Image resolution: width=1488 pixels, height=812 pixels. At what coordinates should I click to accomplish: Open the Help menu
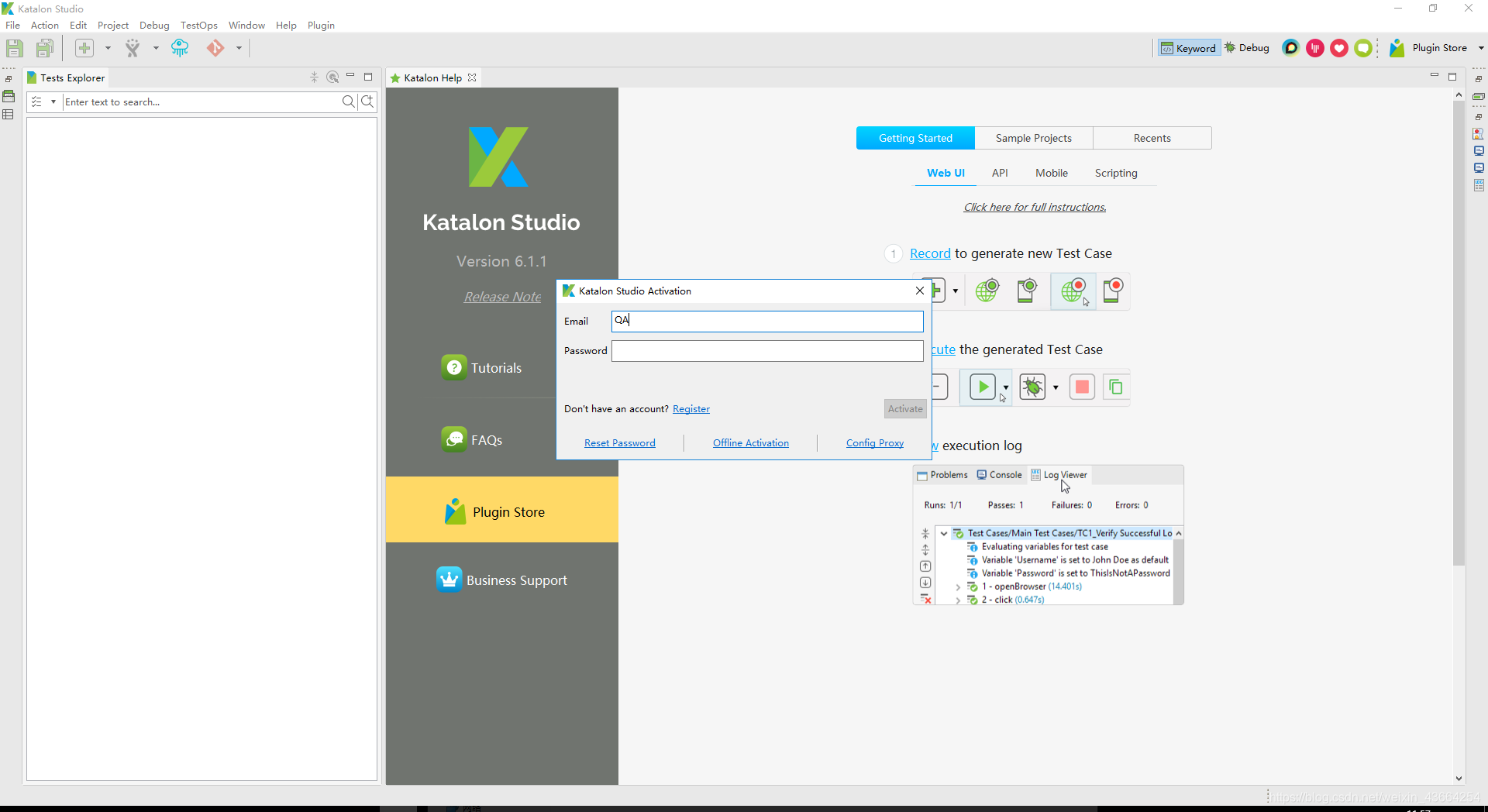click(286, 25)
